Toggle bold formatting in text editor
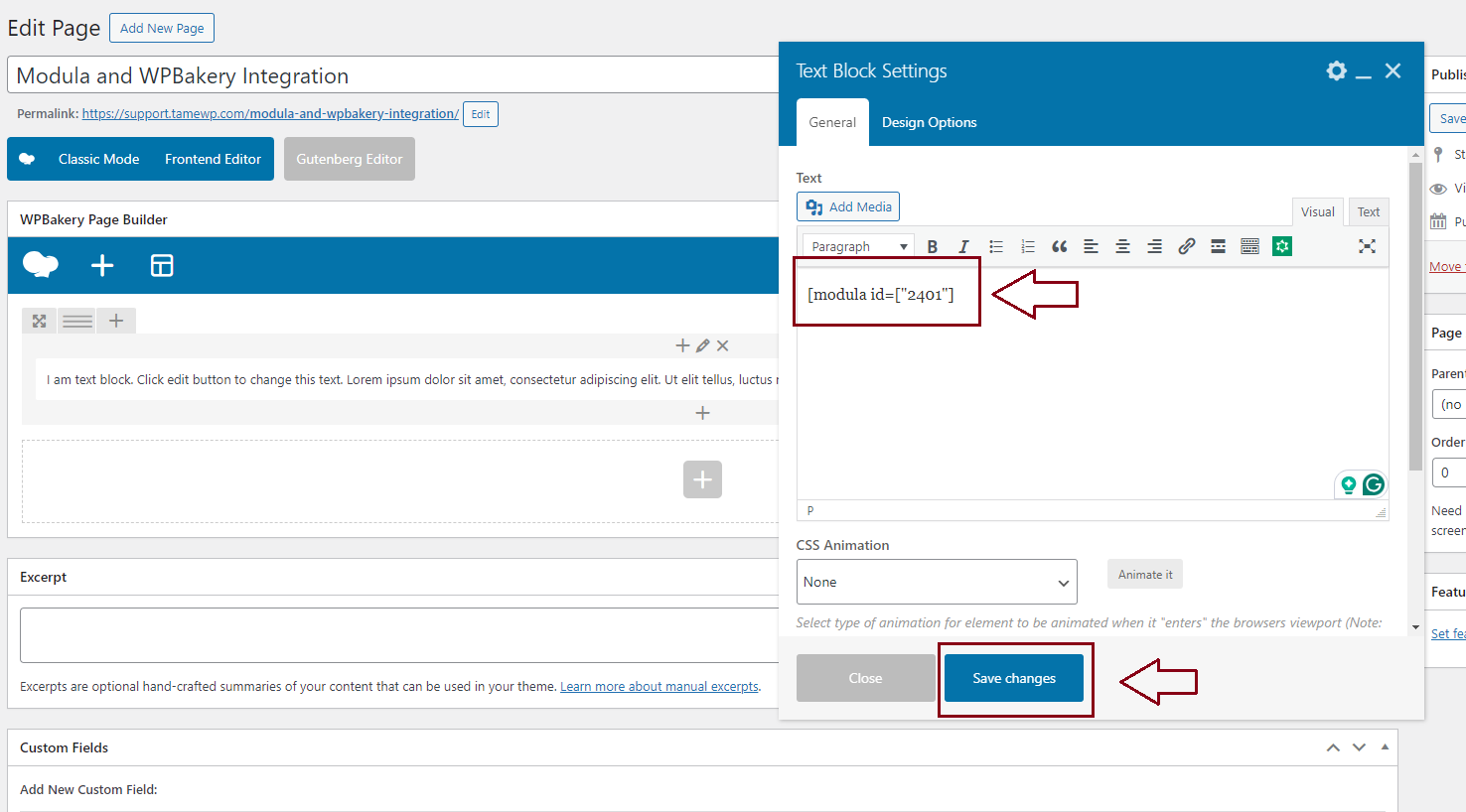The width and height of the screenshot is (1466, 812). coord(932,247)
